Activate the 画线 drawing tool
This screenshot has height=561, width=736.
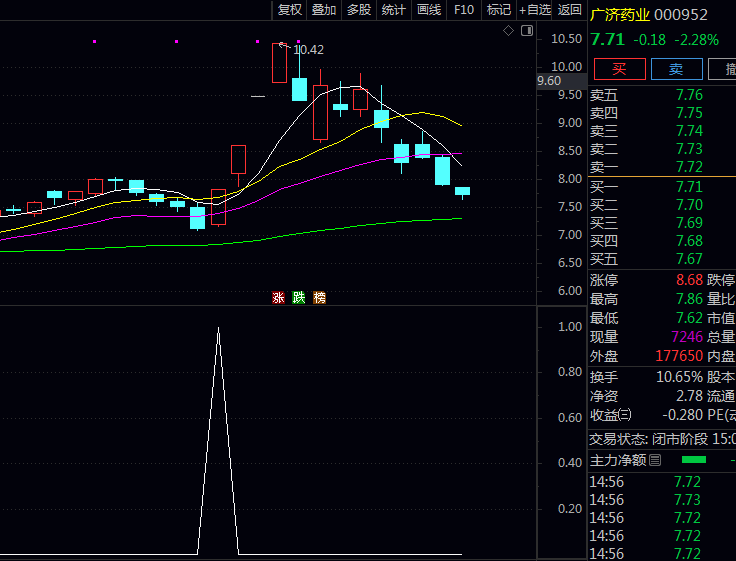click(x=429, y=10)
